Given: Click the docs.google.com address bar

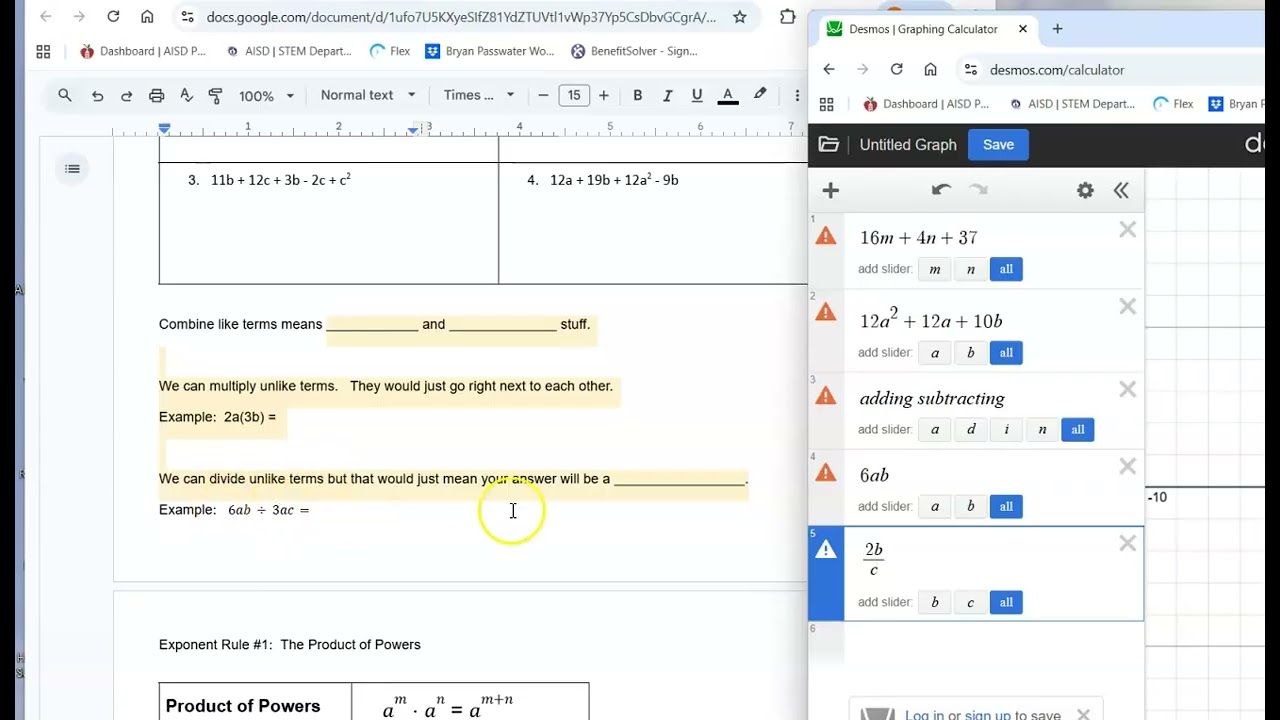Looking at the screenshot, I should (460, 17).
